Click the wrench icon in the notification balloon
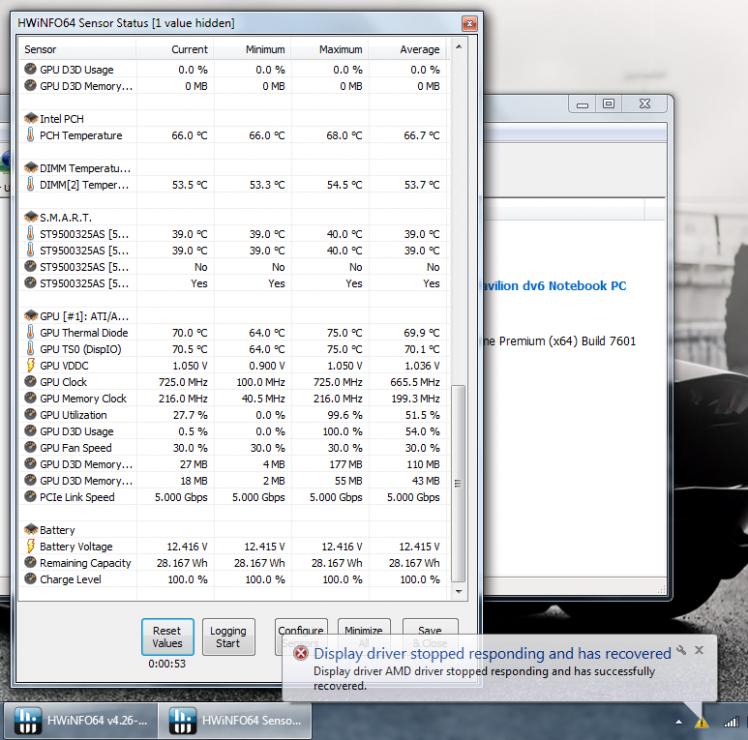Image resolution: width=748 pixels, height=740 pixels. tap(682, 650)
